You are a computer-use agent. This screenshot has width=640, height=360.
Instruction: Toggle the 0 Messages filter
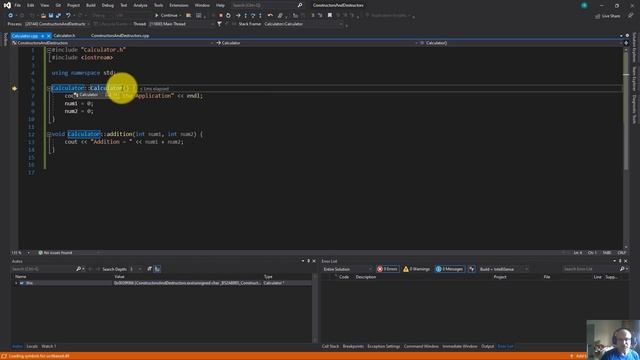pyautogui.click(x=449, y=269)
